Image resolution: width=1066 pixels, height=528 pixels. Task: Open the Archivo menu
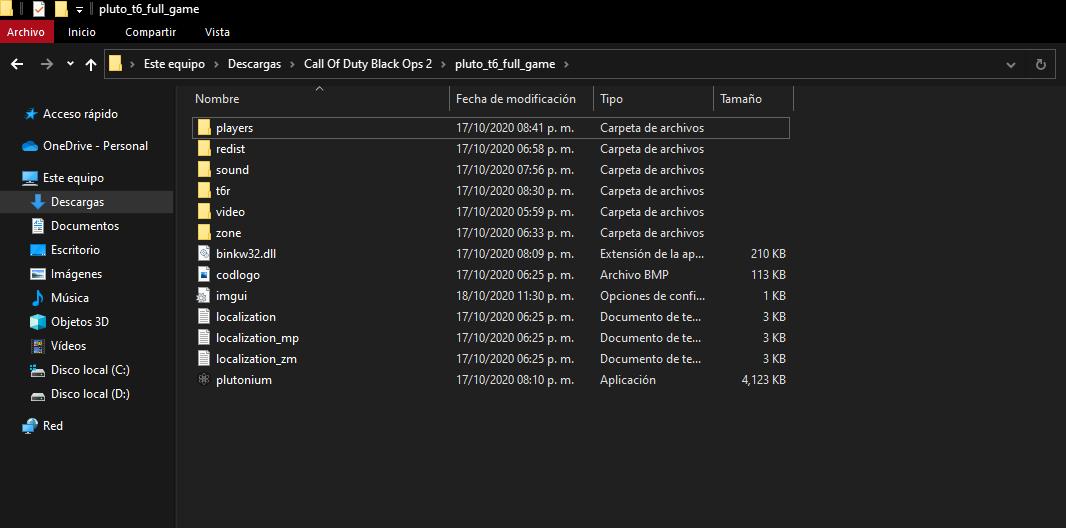tap(26, 32)
